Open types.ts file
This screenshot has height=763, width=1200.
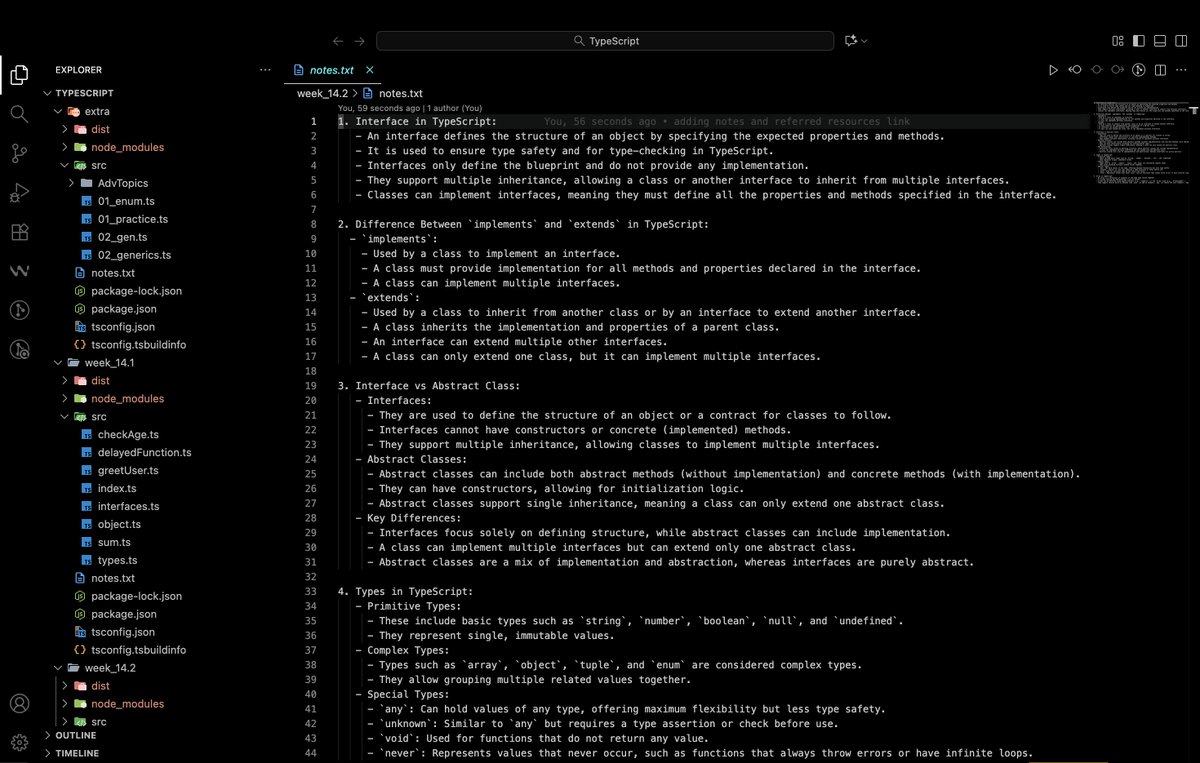[x=118, y=560]
